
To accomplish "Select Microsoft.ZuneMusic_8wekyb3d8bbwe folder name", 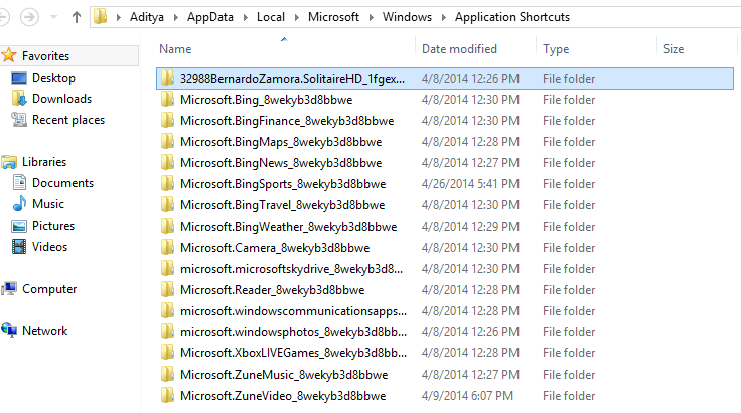I will point(284,375).
